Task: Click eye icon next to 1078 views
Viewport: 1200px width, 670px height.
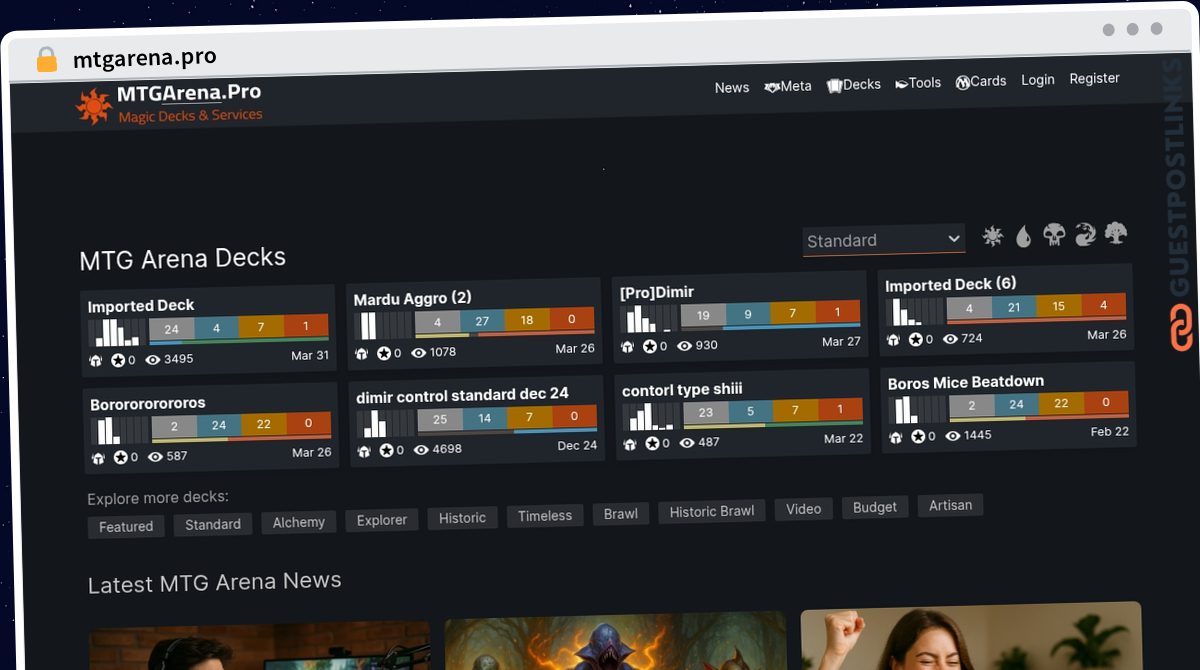Action: pos(418,352)
